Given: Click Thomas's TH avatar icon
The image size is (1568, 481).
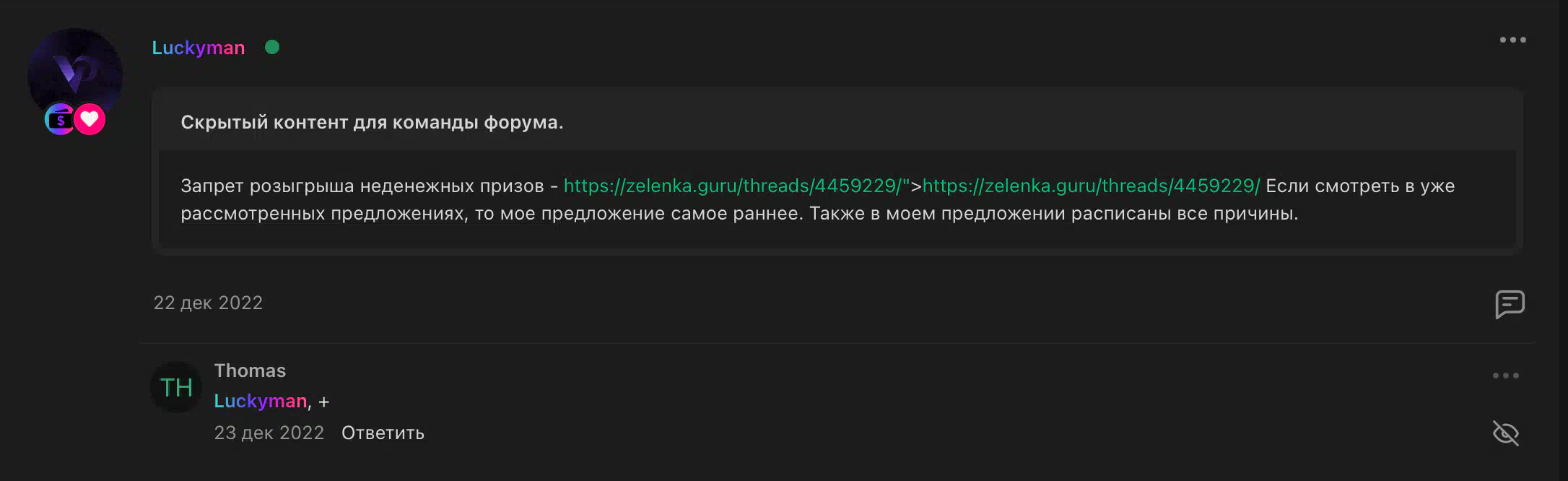Looking at the screenshot, I should pyautogui.click(x=176, y=387).
